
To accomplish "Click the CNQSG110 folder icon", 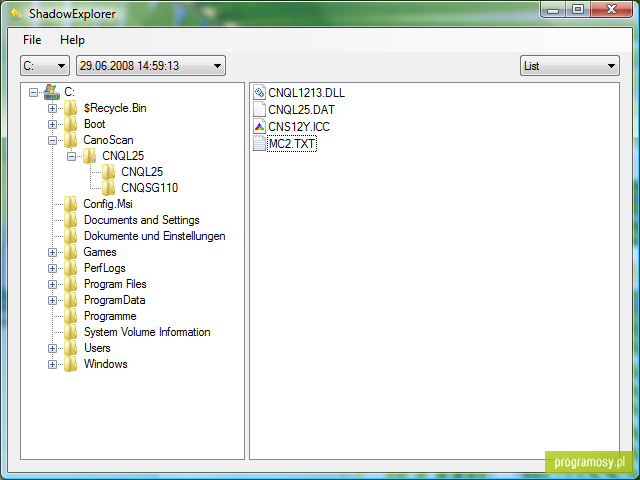I will (108, 188).
